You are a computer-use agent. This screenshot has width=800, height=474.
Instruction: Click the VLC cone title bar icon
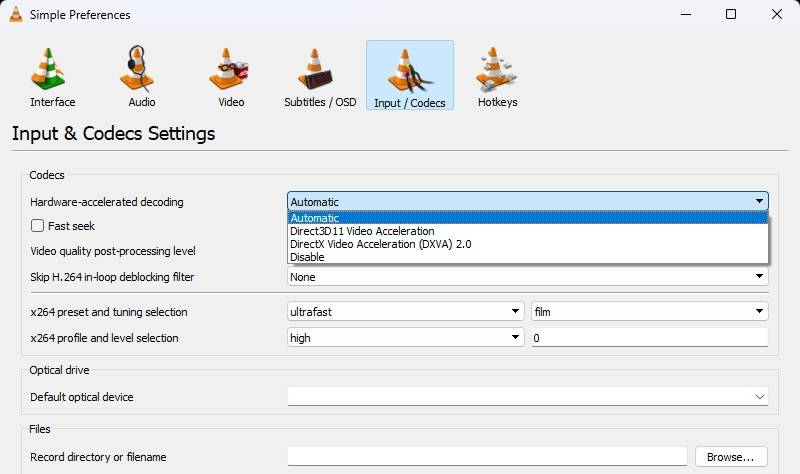[x=16, y=14]
